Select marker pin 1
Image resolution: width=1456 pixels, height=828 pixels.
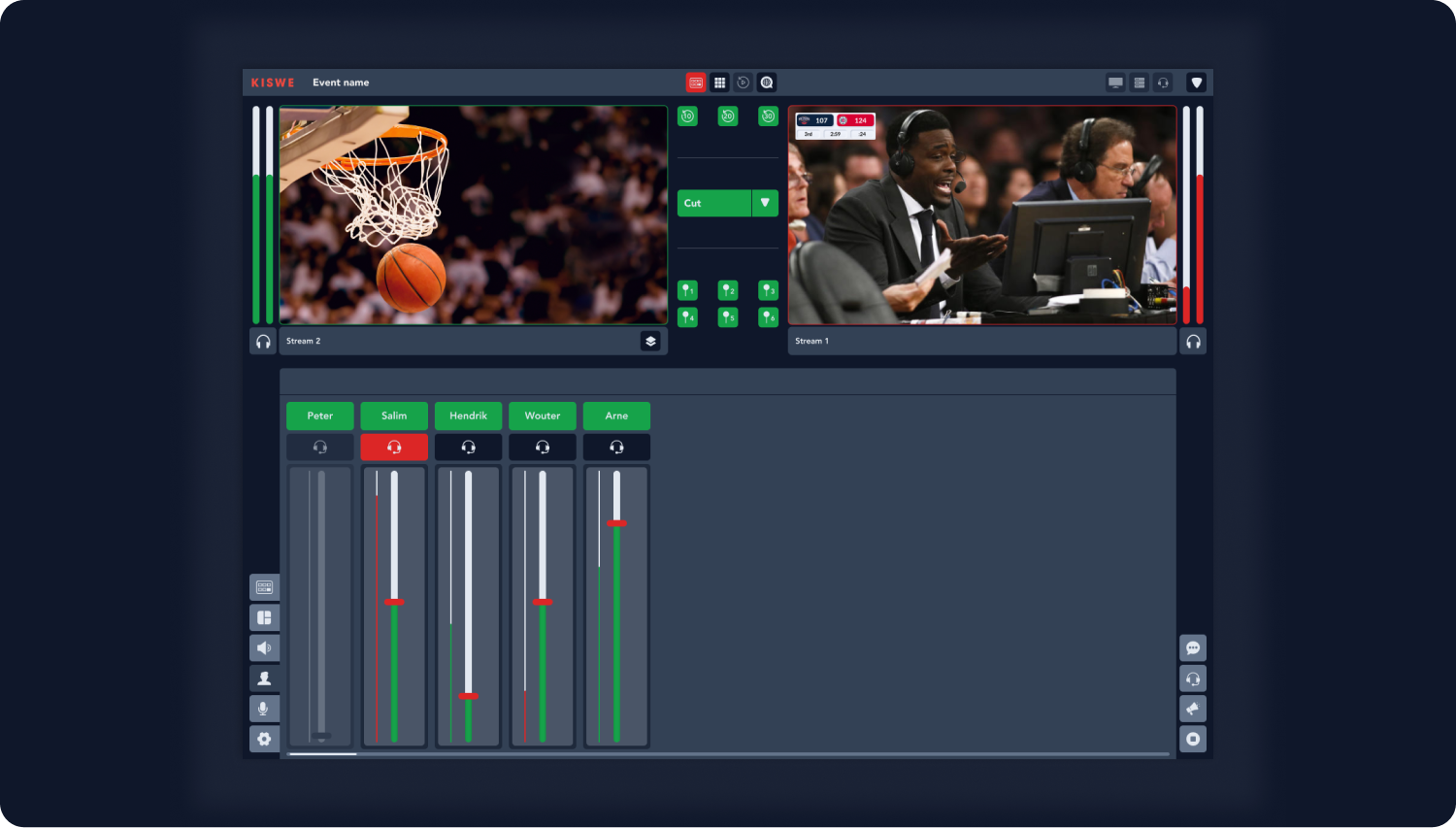687,290
